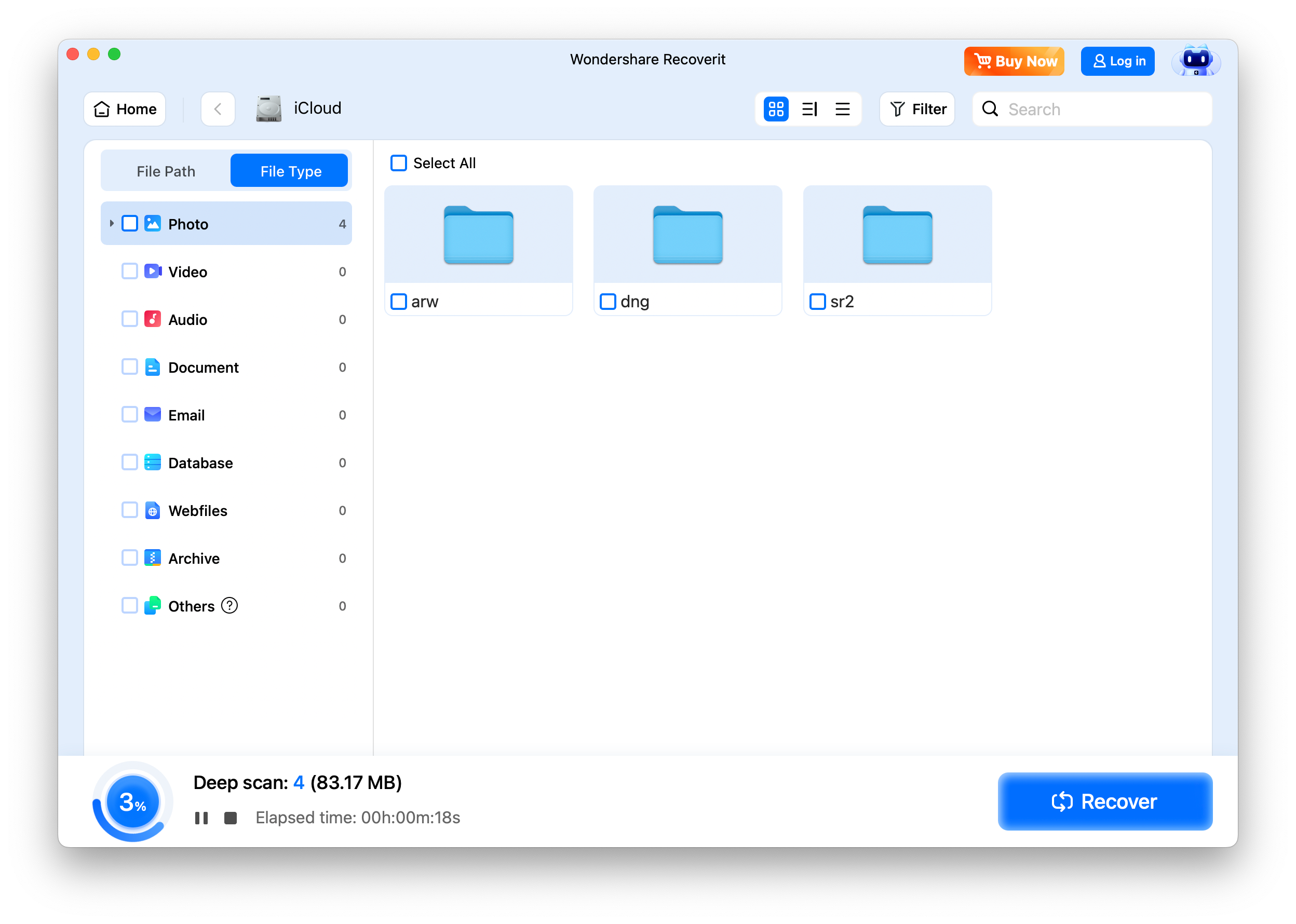
Task: Click the Archive category icon
Action: click(x=153, y=558)
